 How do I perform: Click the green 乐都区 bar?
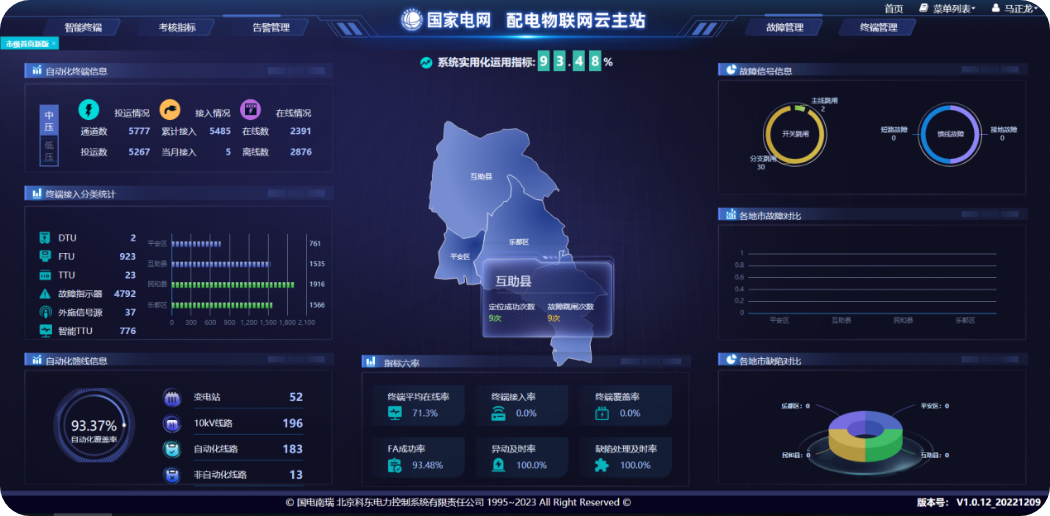[x=222, y=305]
